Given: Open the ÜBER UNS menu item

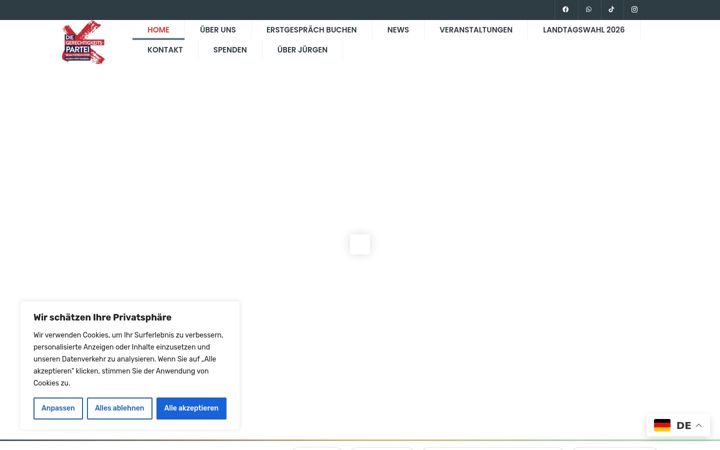Looking at the screenshot, I should tap(218, 30).
